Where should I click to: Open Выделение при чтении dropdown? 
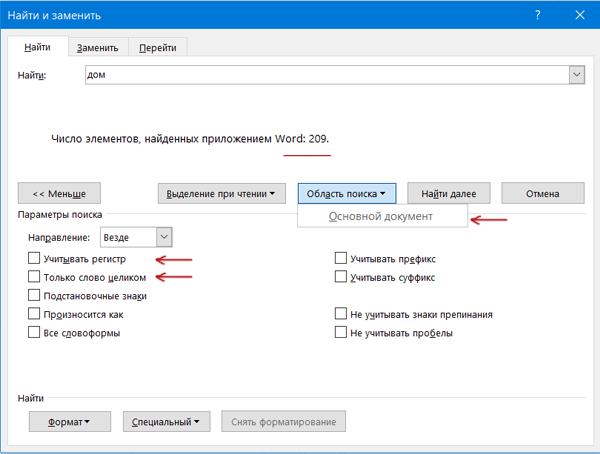(x=222, y=194)
